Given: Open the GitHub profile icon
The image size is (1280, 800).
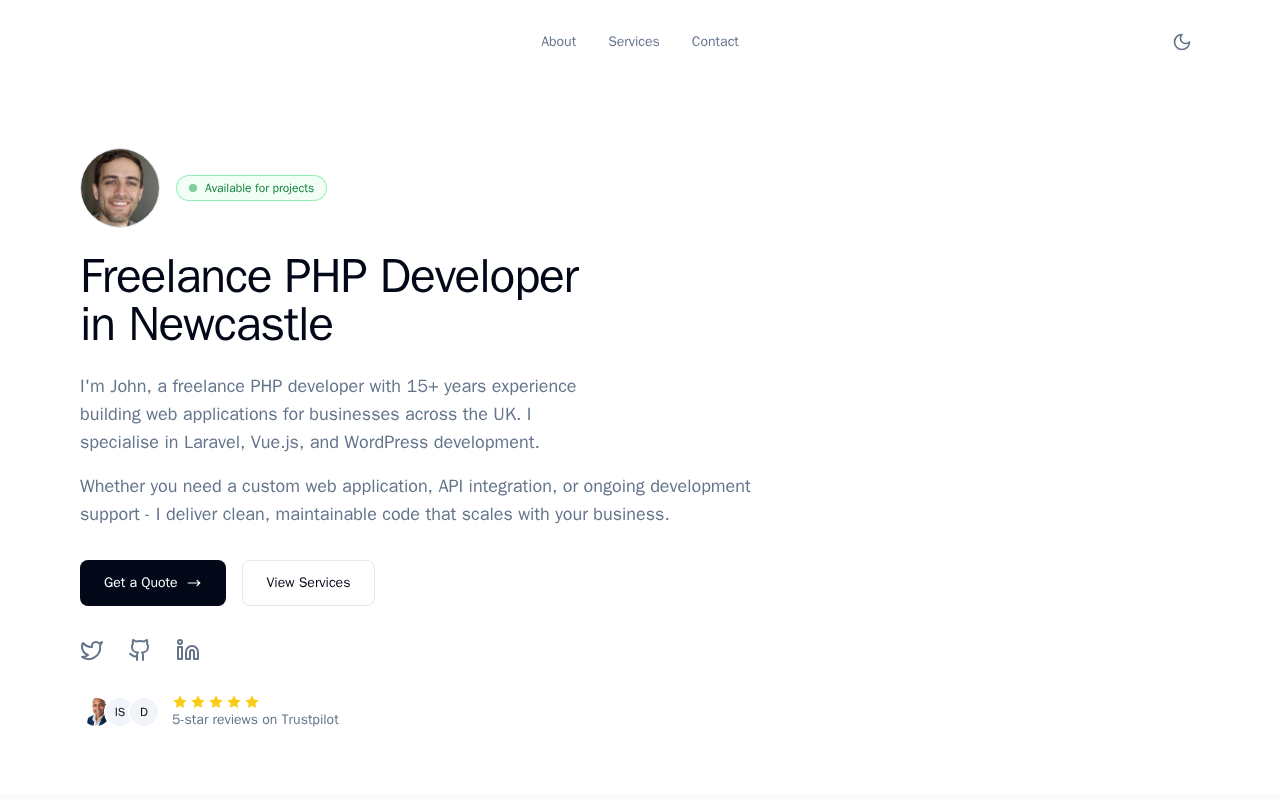Looking at the screenshot, I should click(140, 650).
